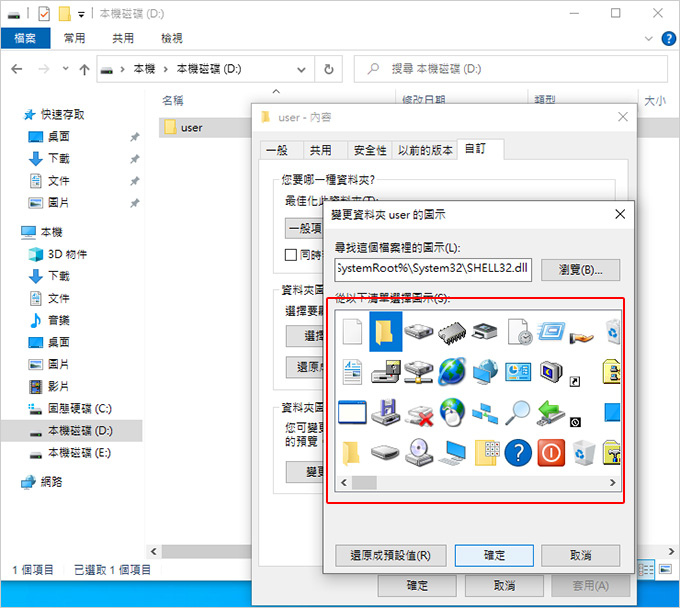Cancel the change icon dialog with 取消
Viewport: 680px width, 608px height.
click(x=580, y=556)
